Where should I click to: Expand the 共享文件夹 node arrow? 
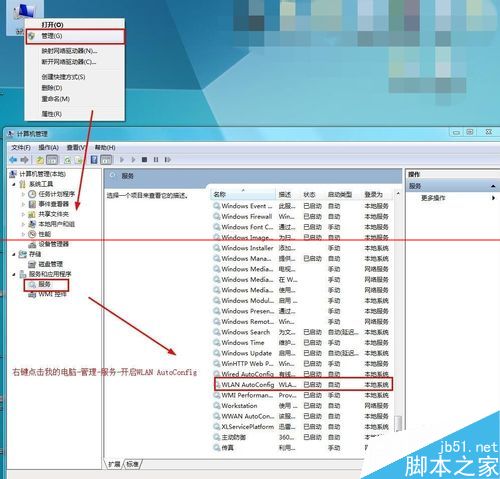[x=23, y=214]
